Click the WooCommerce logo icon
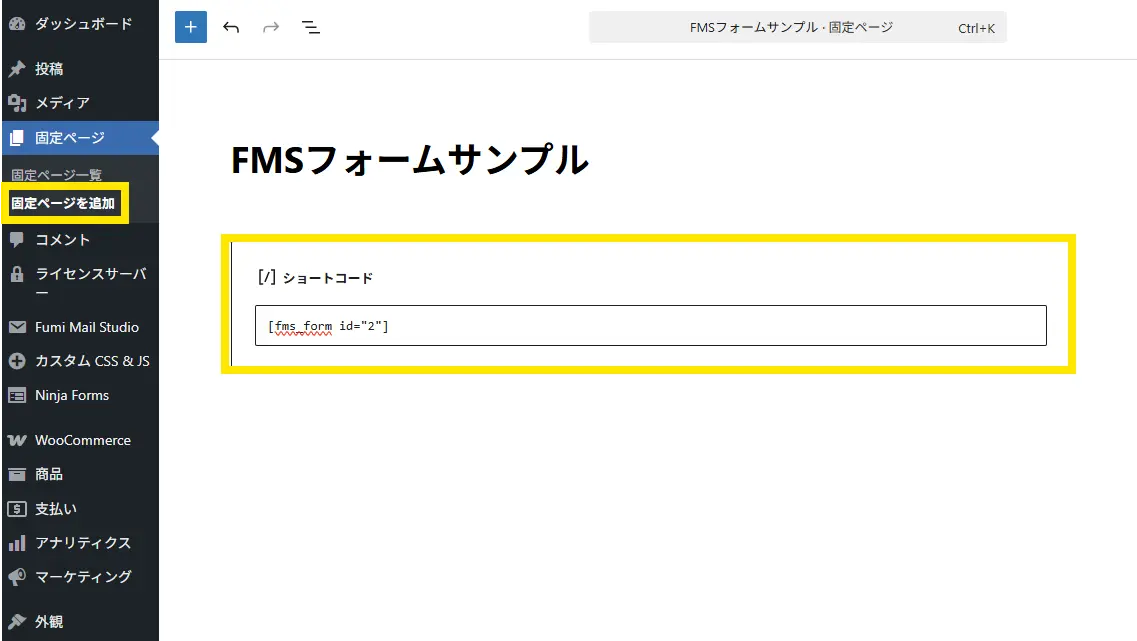This screenshot has width=1137, height=641. [17, 440]
